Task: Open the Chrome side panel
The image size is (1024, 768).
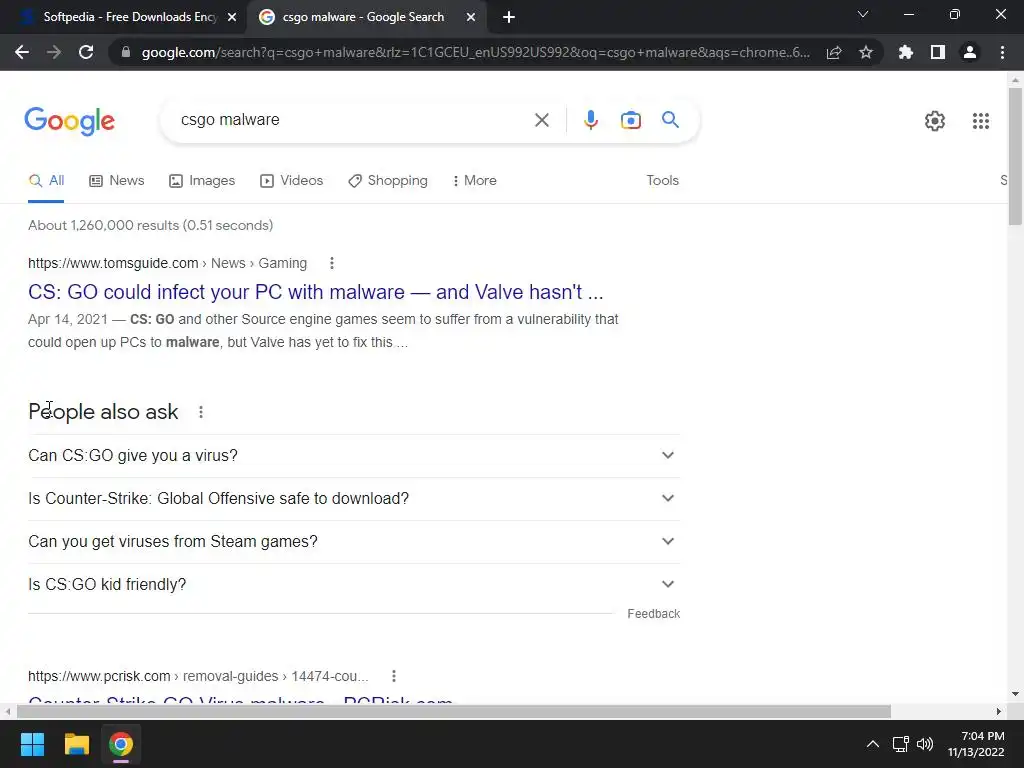Action: [x=937, y=52]
